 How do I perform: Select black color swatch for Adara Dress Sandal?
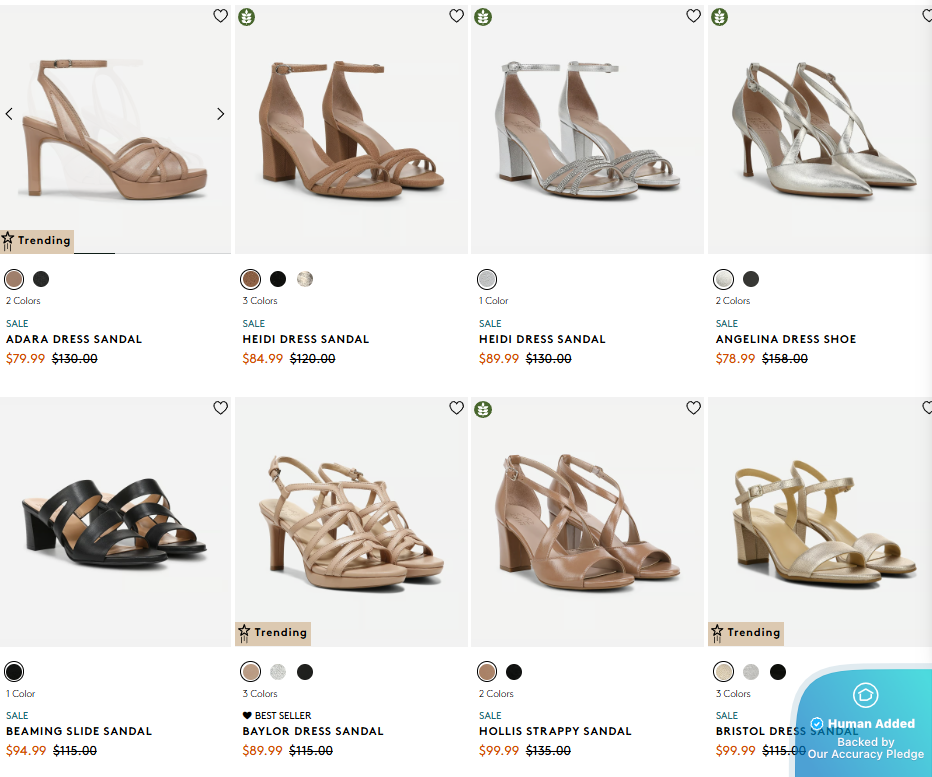coord(41,279)
